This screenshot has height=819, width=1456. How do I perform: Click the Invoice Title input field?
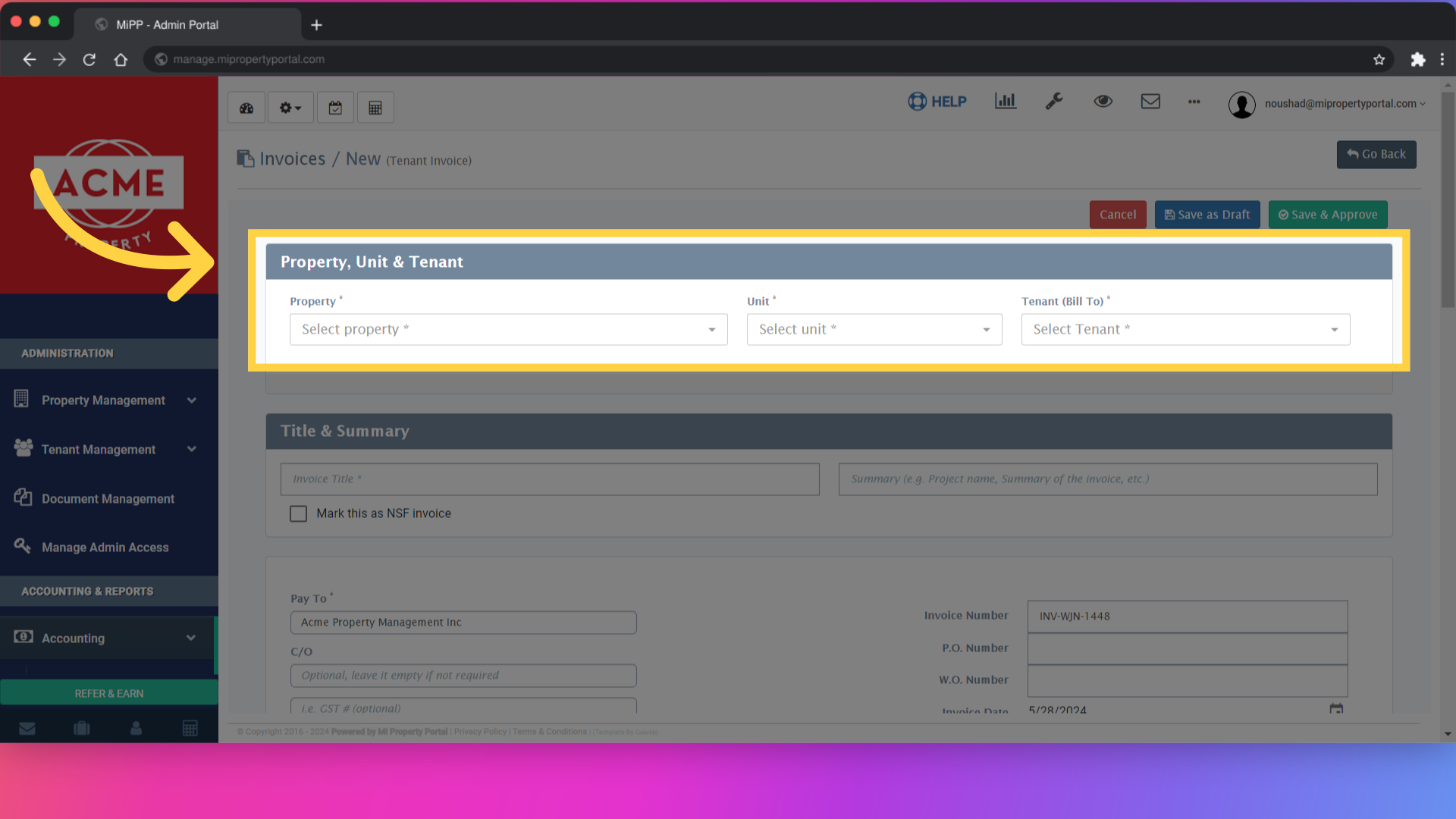click(x=550, y=479)
